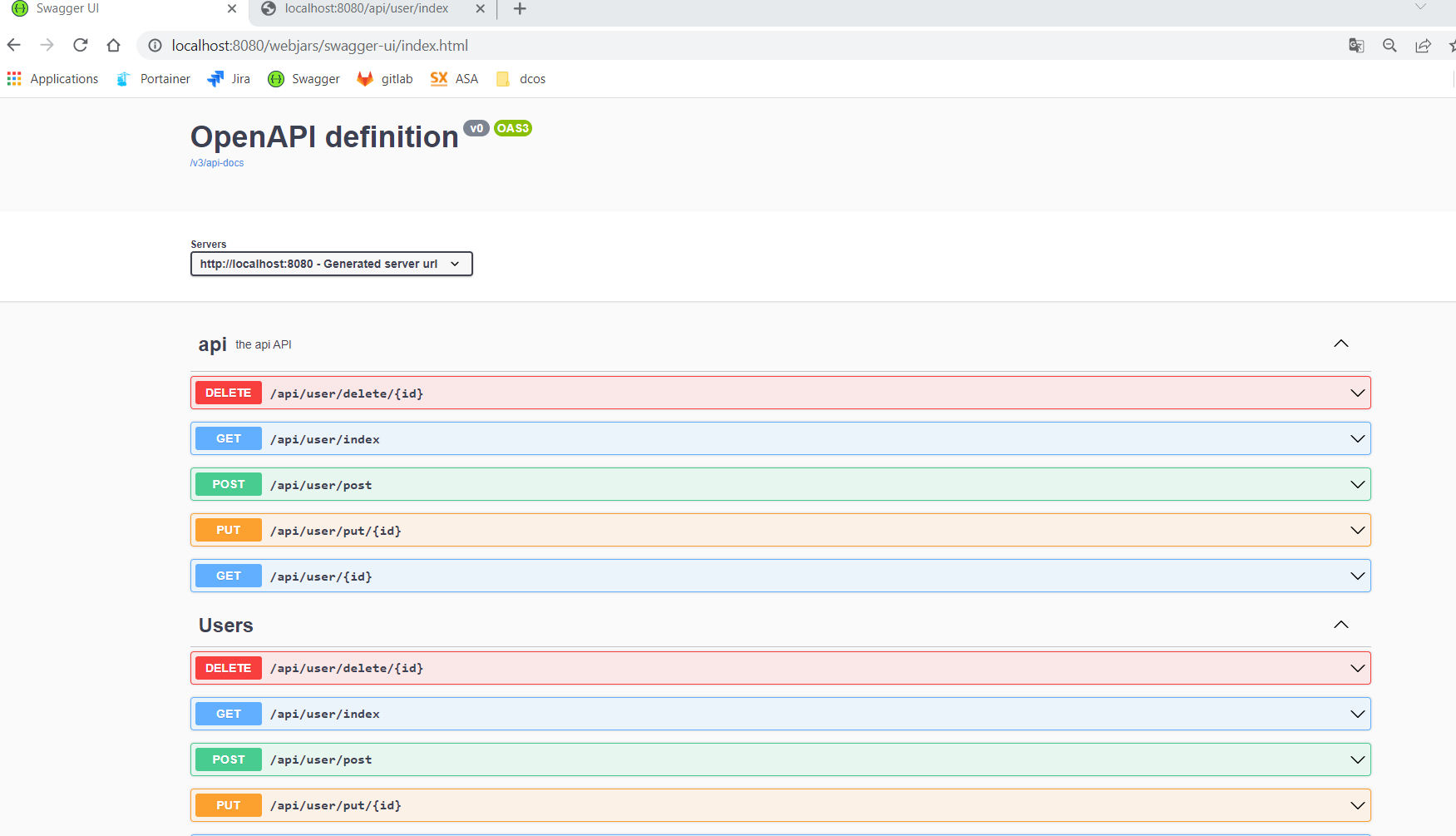1456x836 pixels.
Task: Click the PUT method badge in api section
Action: coord(229,530)
